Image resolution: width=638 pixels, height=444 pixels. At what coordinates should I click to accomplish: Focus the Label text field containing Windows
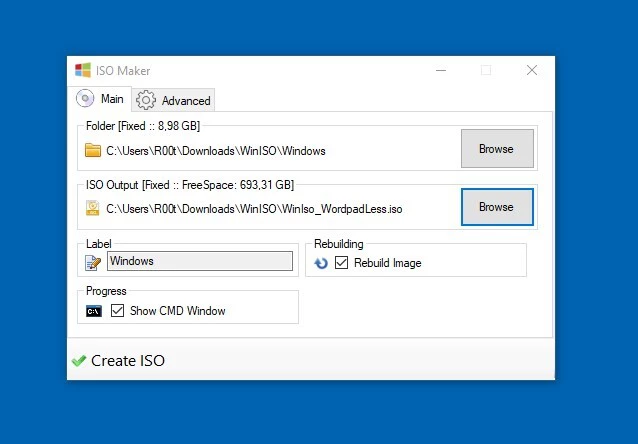click(x=200, y=261)
